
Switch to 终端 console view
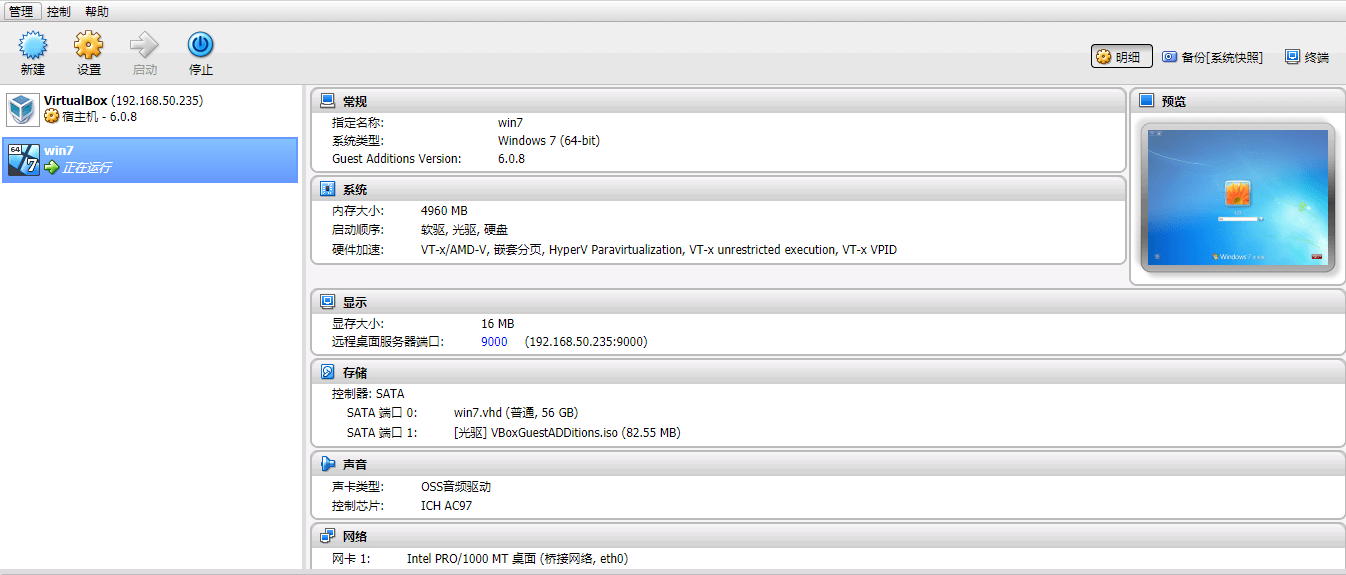point(1307,57)
